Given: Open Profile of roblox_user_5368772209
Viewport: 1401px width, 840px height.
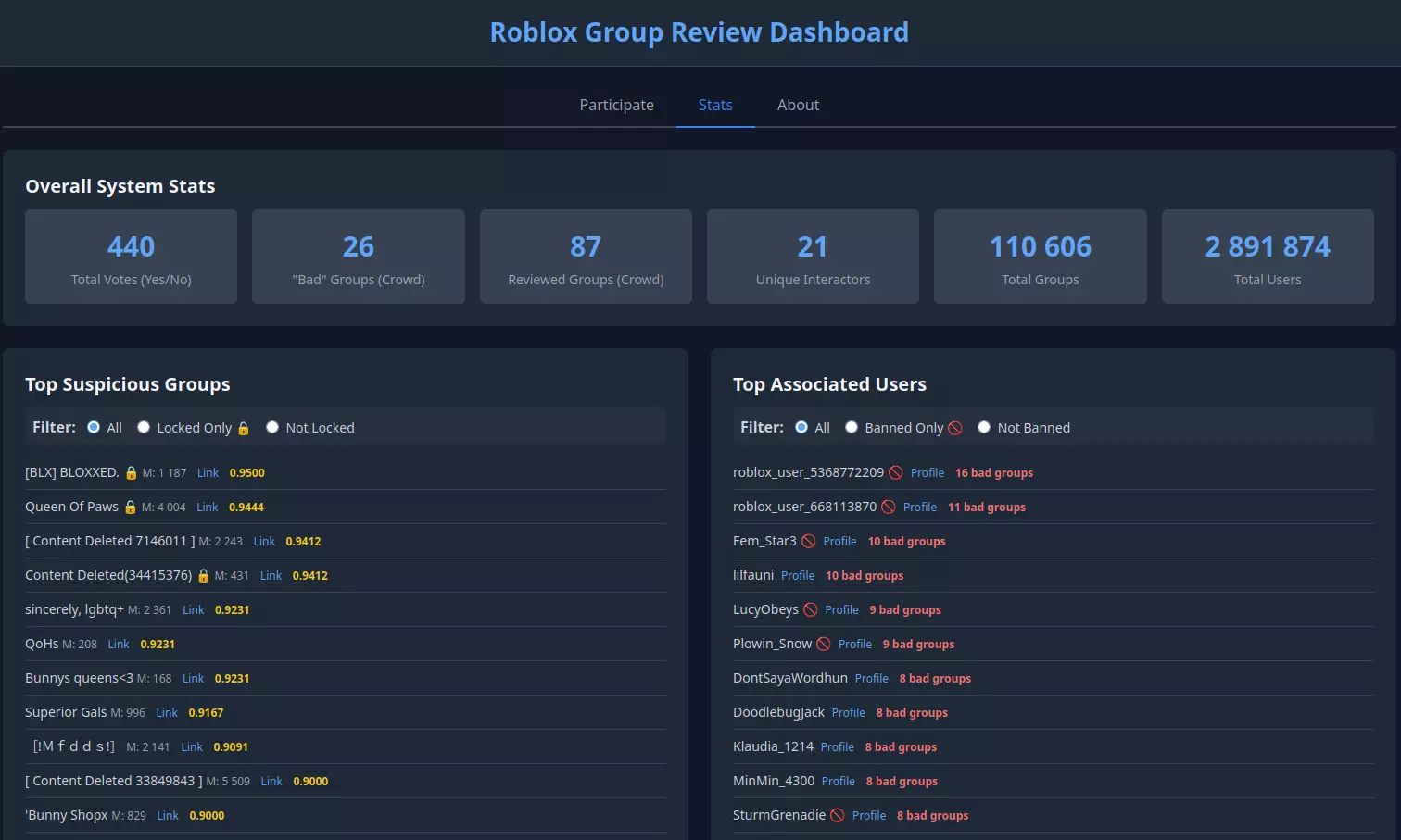Looking at the screenshot, I should click(928, 473).
